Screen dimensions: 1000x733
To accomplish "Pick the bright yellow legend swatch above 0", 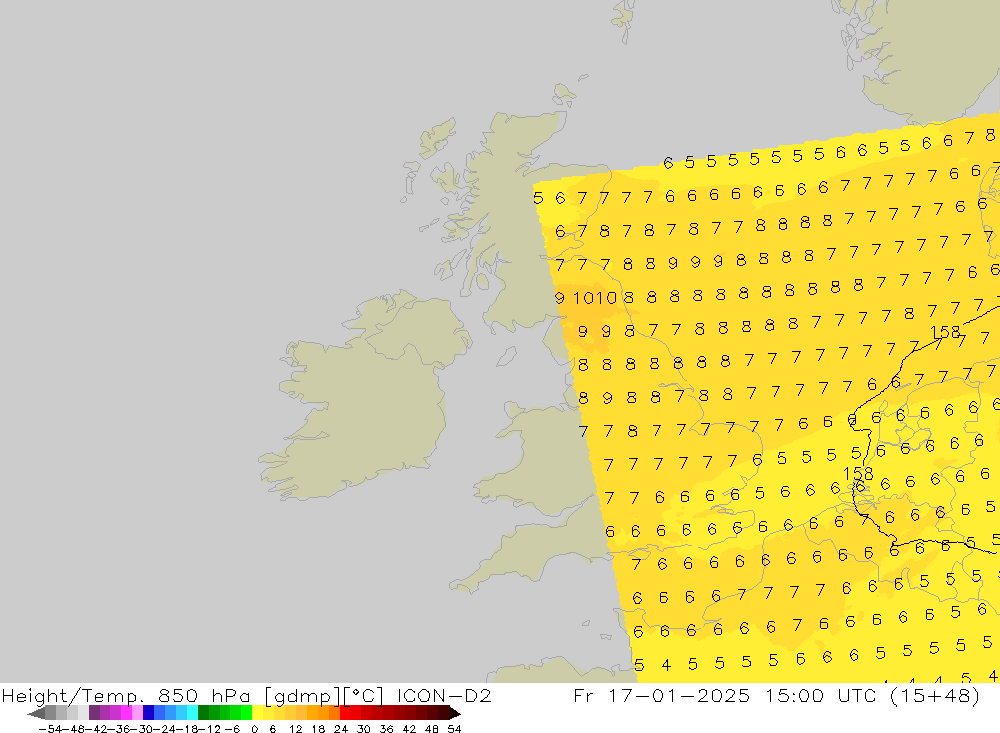I will pyautogui.click(x=258, y=713).
